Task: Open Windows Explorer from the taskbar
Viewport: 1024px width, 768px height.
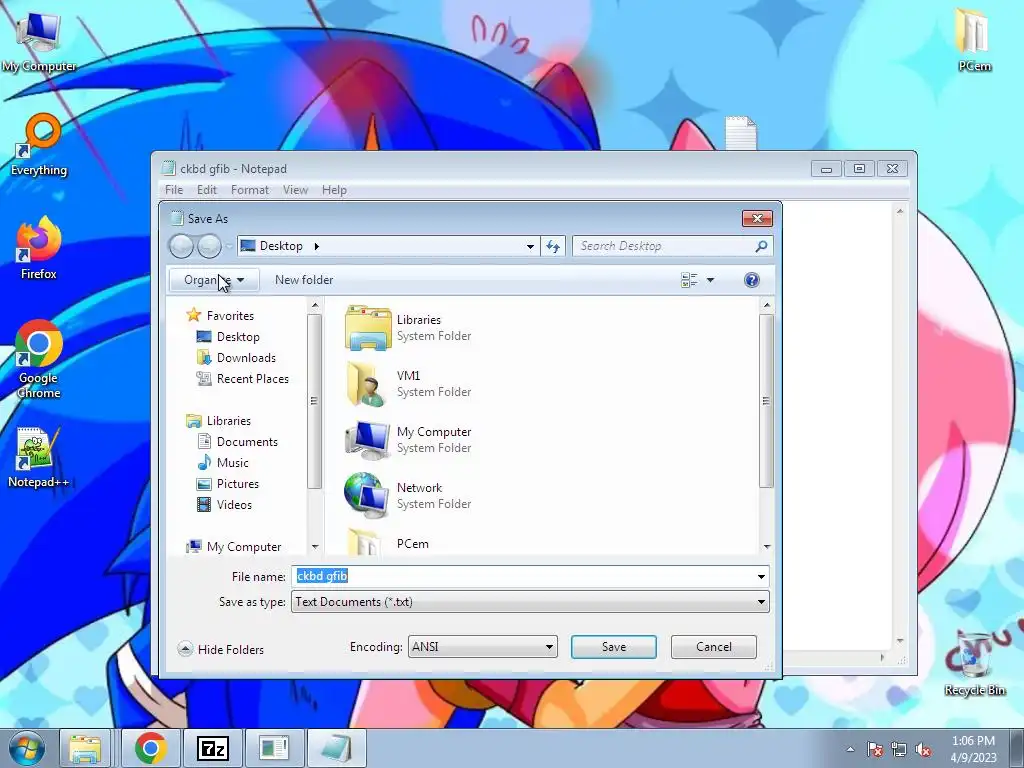Action: [x=85, y=748]
